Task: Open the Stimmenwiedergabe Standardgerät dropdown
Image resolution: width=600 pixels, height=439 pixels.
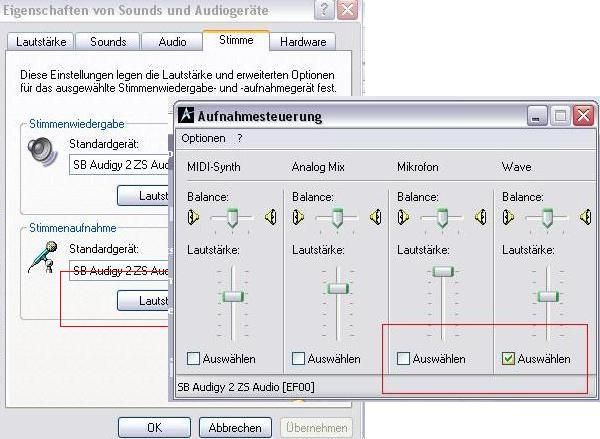Action: pyautogui.click(x=120, y=165)
